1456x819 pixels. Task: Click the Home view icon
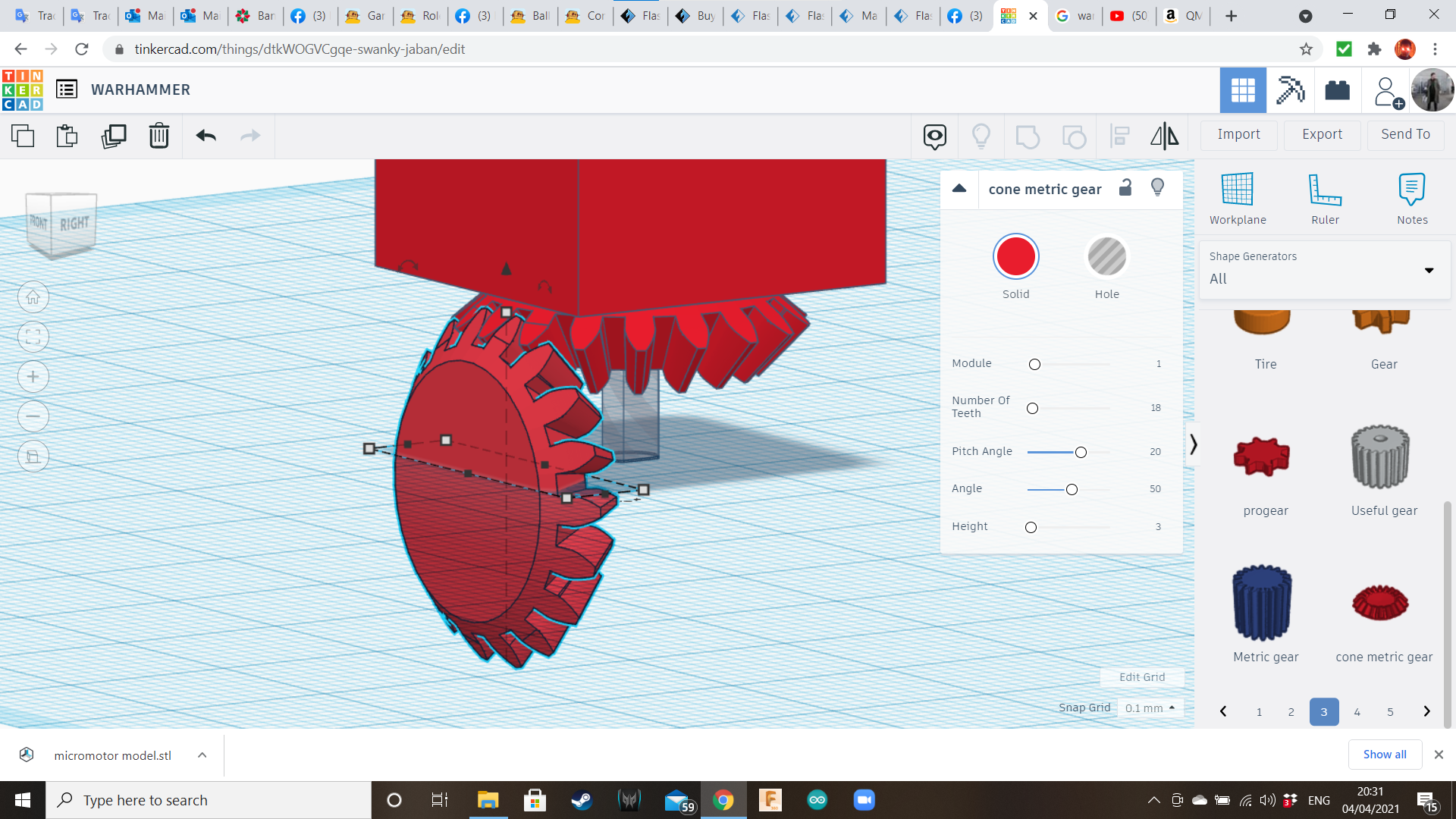click(x=33, y=297)
